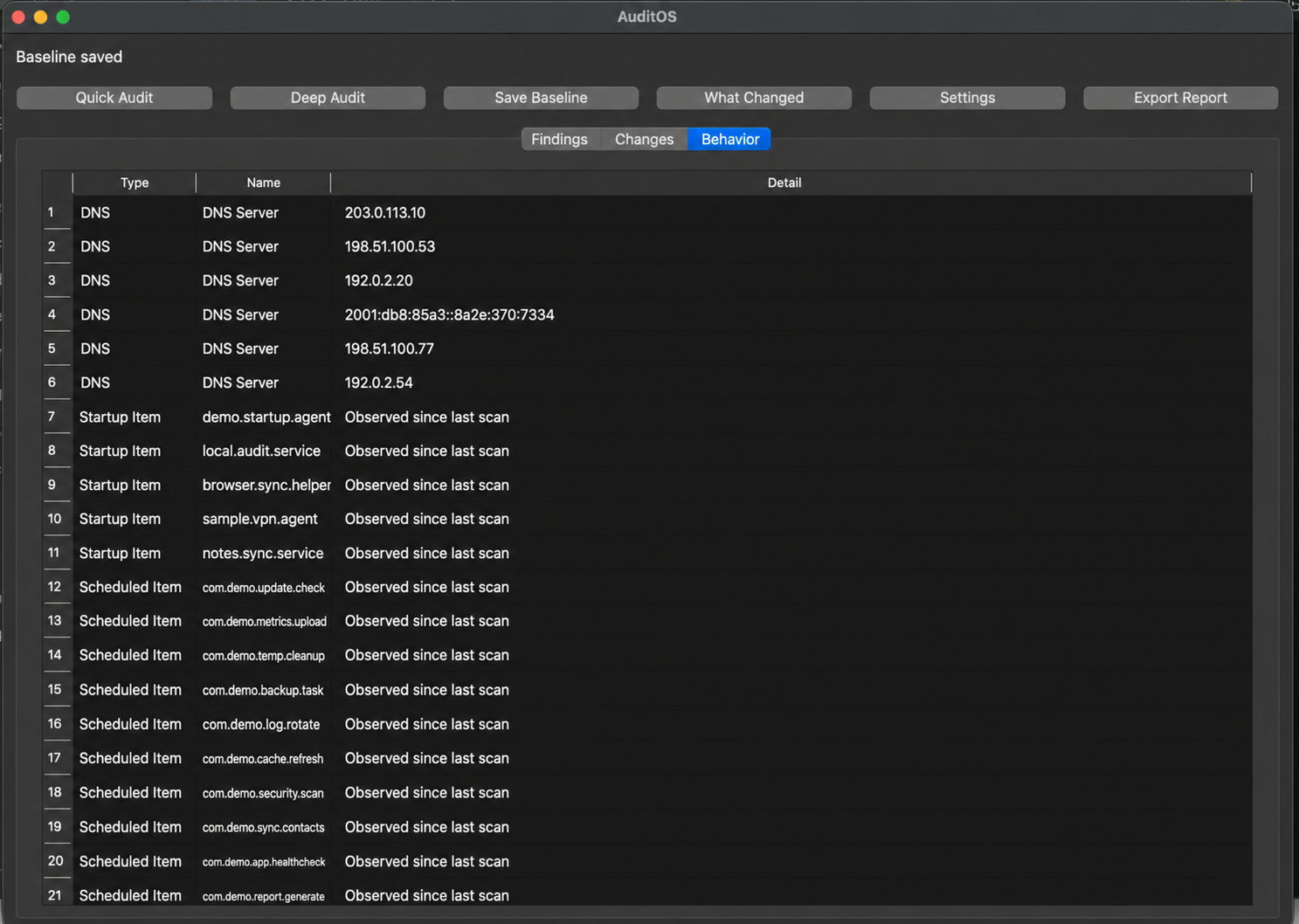The image size is (1299, 924).
Task: Click row number 7 header
Action: [x=57, y=417]
